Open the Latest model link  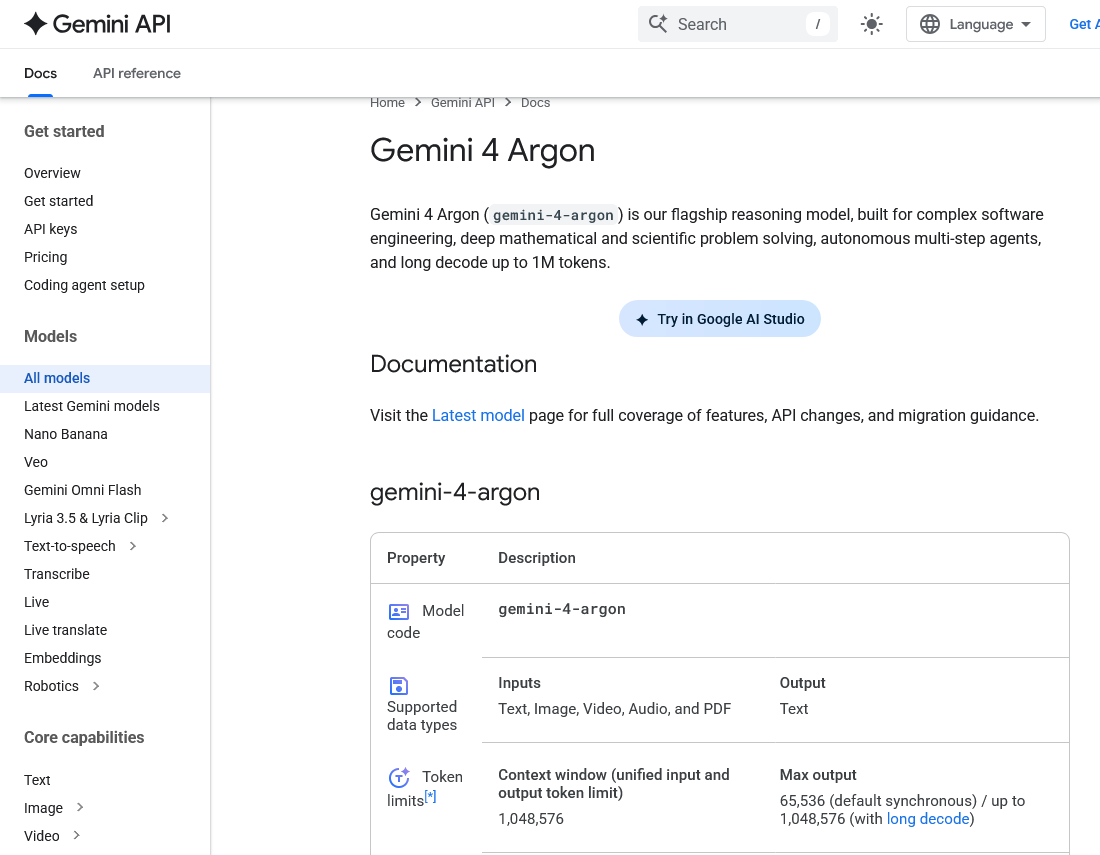[x=478, y=415]
